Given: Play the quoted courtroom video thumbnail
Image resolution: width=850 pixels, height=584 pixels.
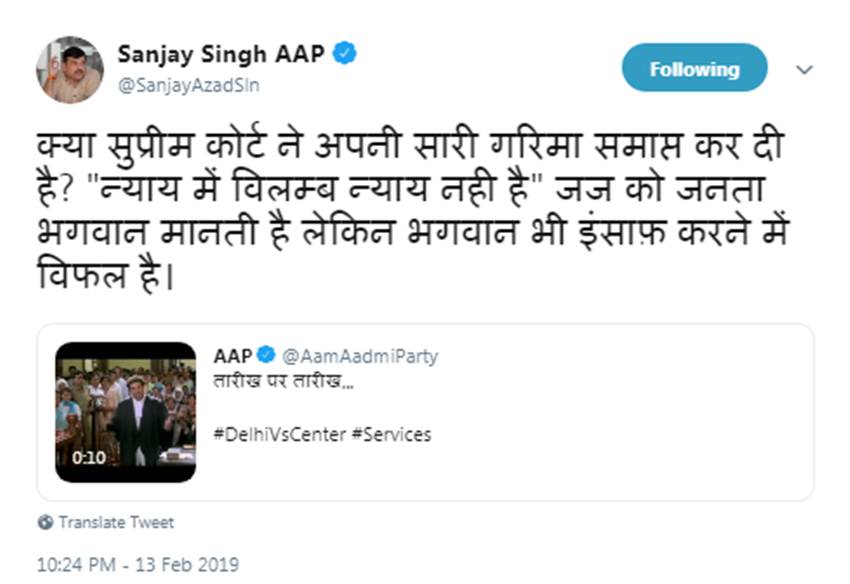Looking at the screenshot, I should 126,412.
